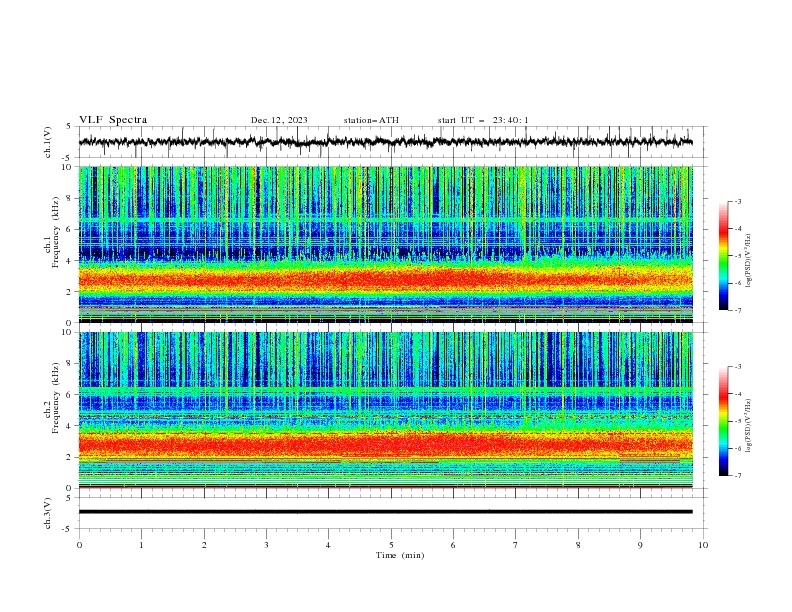This screenshot has height=612, width=792.
Task: Click the "1" tick on Time axis
Action: click(141, 545)
